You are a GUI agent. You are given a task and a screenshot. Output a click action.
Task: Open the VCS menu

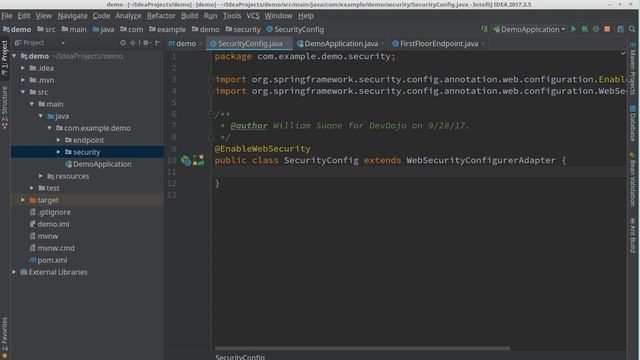tap(253, 16)
